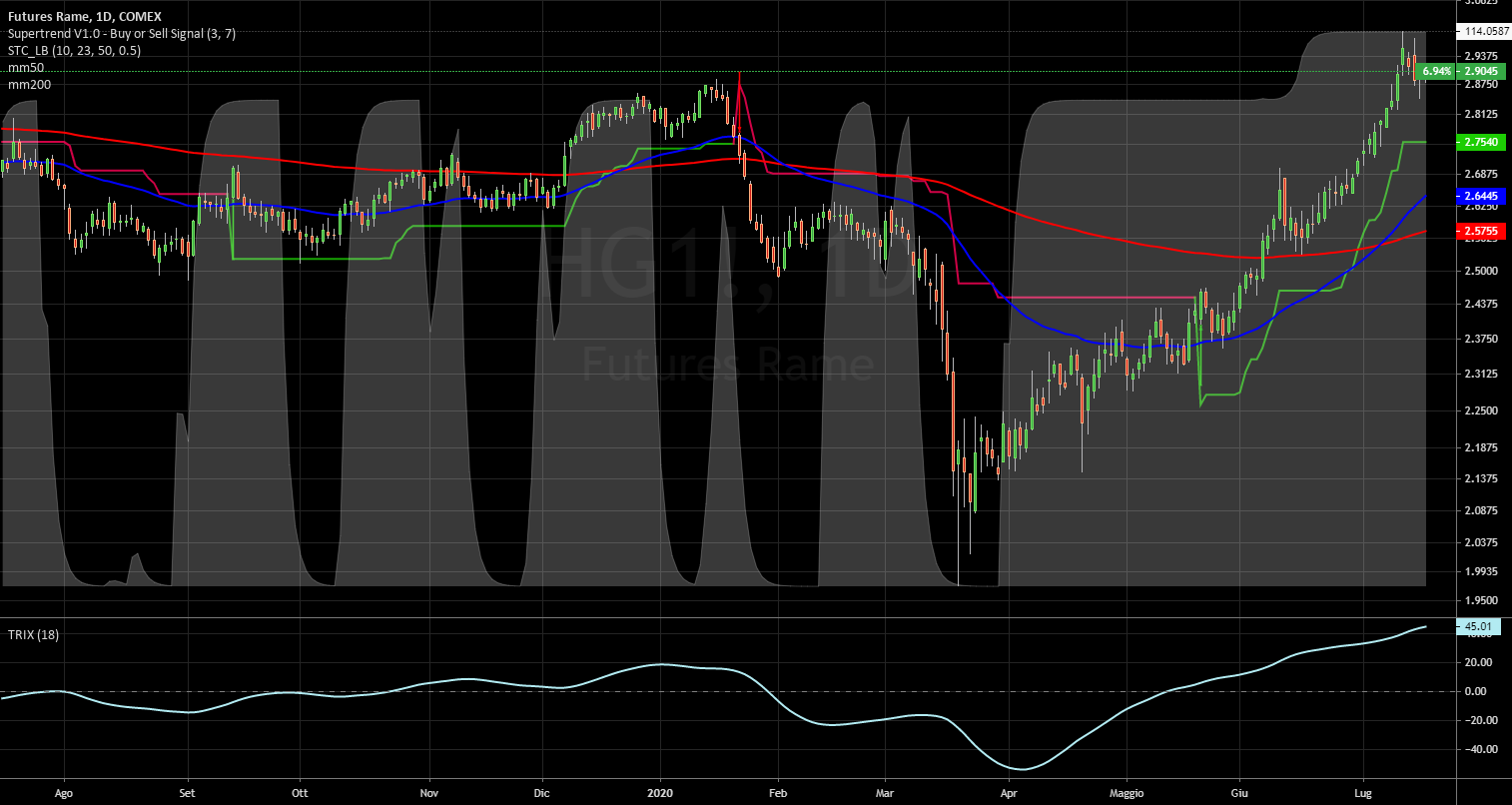The image size is (1512, 805).
Task: Click the 1.9935 price axis tick
Action: click(x=1481, y=571)
